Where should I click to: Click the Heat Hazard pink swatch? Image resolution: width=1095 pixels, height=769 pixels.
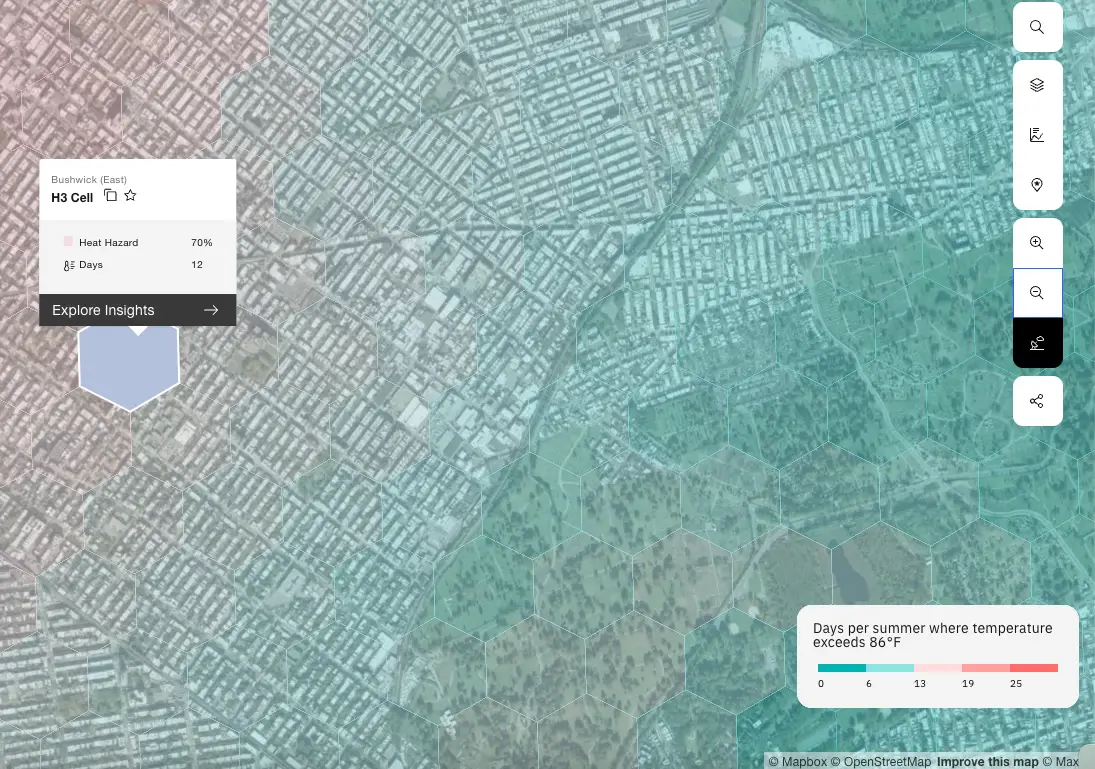click(68, 242)
